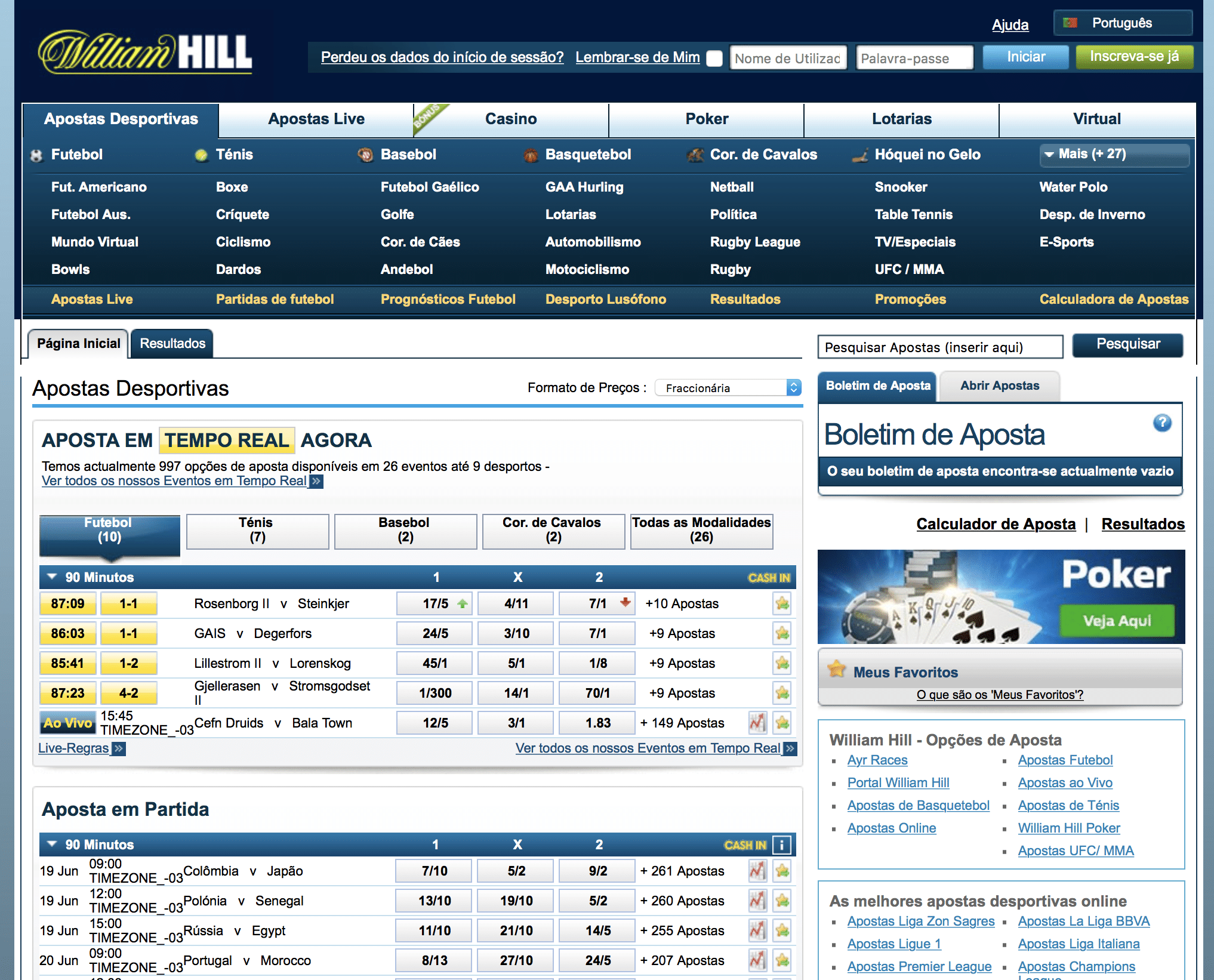The width and height of the screenshot is (1214, 980).
Task: Click the Pesquisar Apostas search field
Action: point(939,347)
